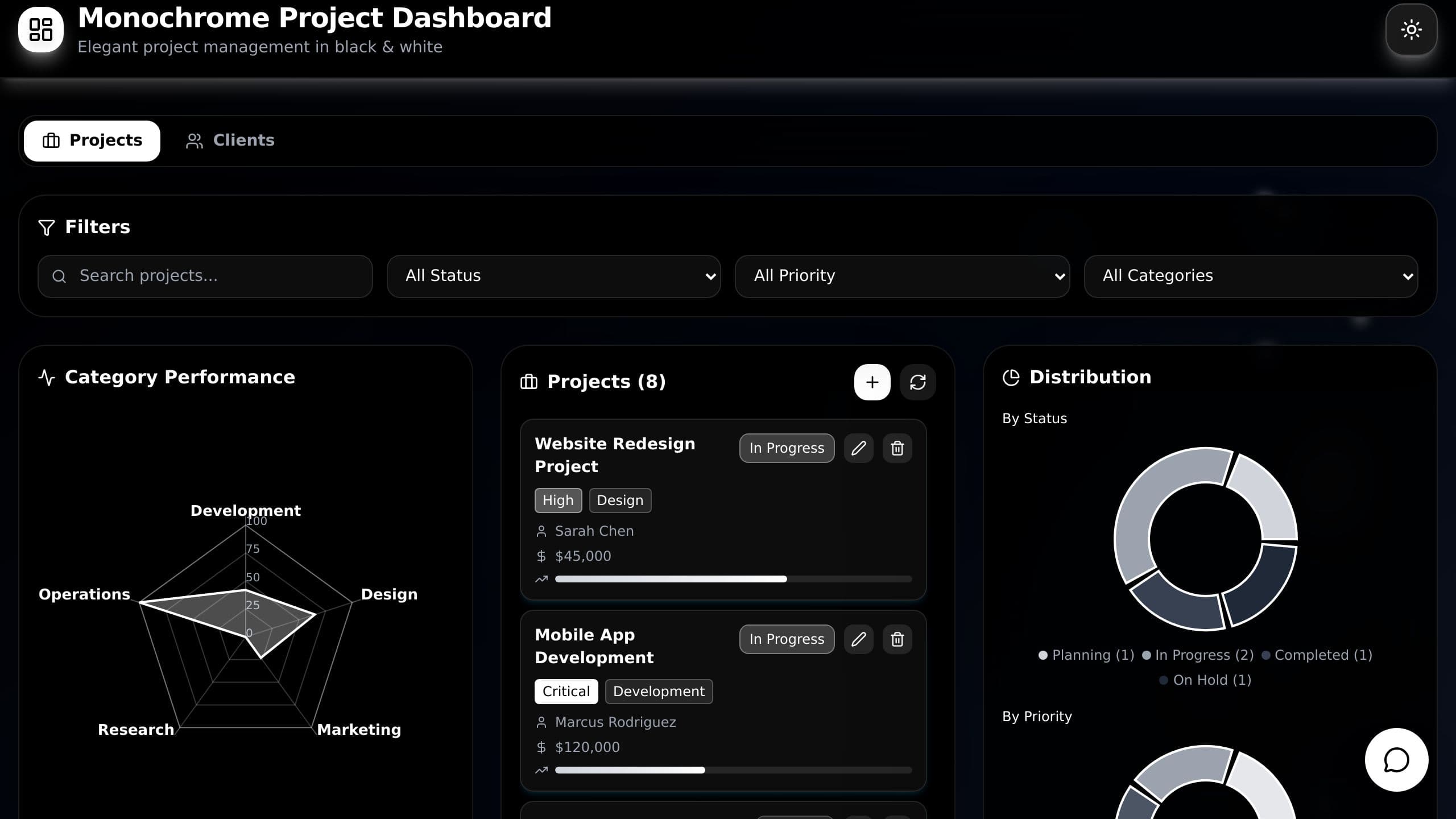1456x819 pixels.
Task: Toggle In Progress (2) legend entry
Action: tap(1198, 655)
